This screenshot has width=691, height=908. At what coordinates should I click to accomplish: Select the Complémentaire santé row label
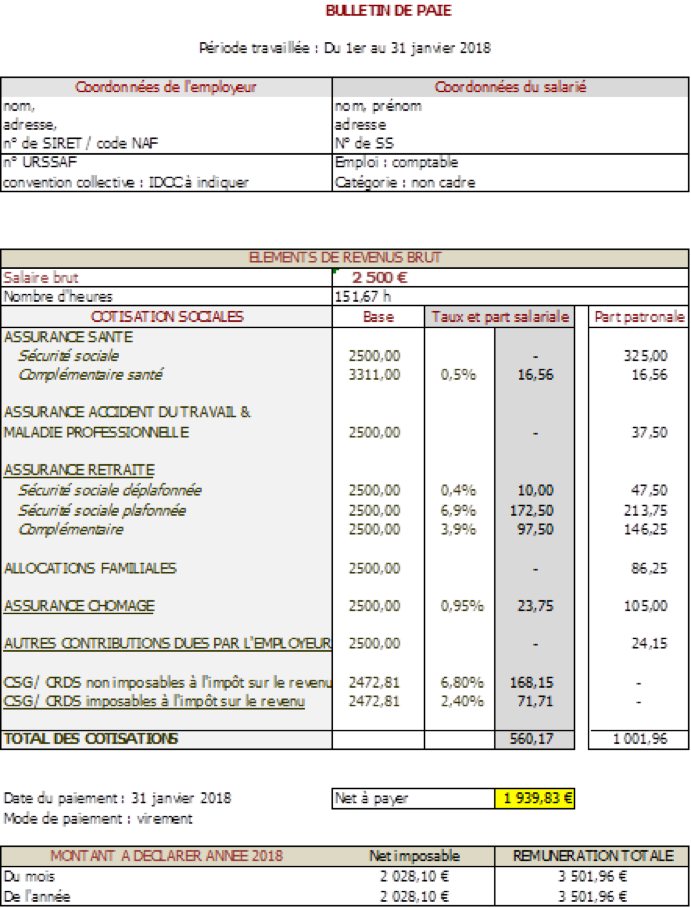(90, 375)
